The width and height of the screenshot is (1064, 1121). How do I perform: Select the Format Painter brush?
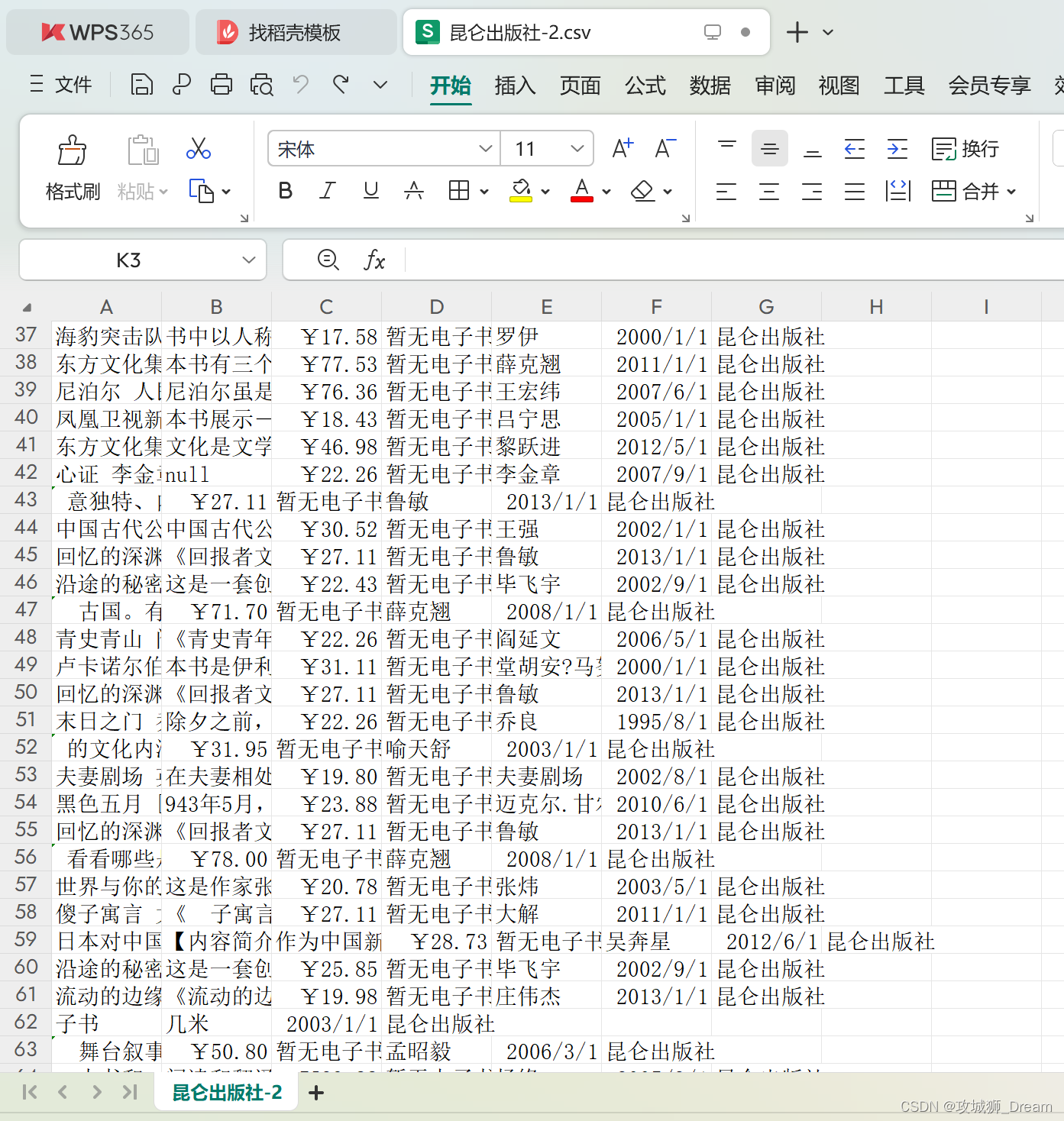[x=73, y=150]
